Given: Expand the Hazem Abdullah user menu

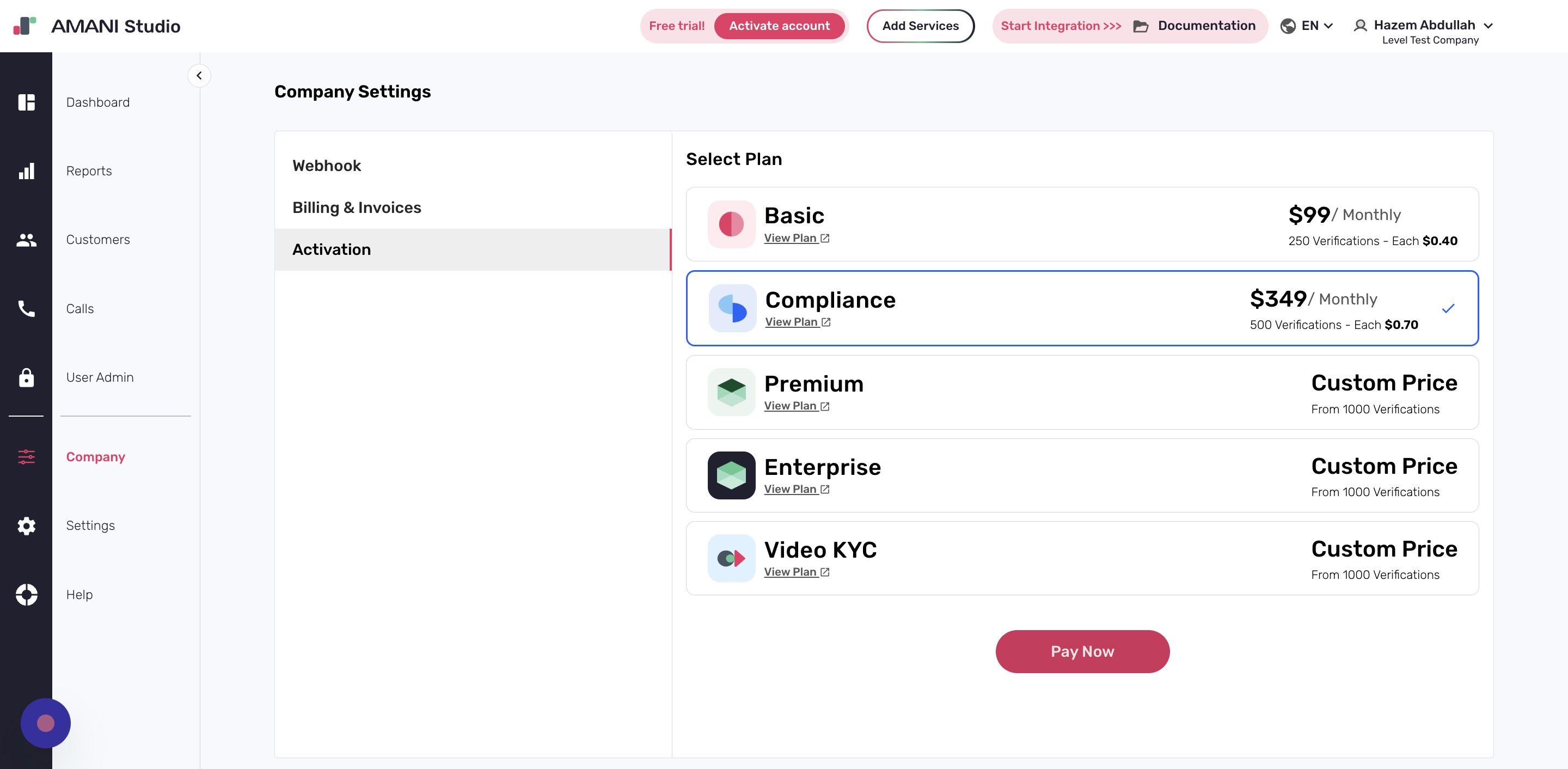Looking at the screenshot, I should (1424, 26).
